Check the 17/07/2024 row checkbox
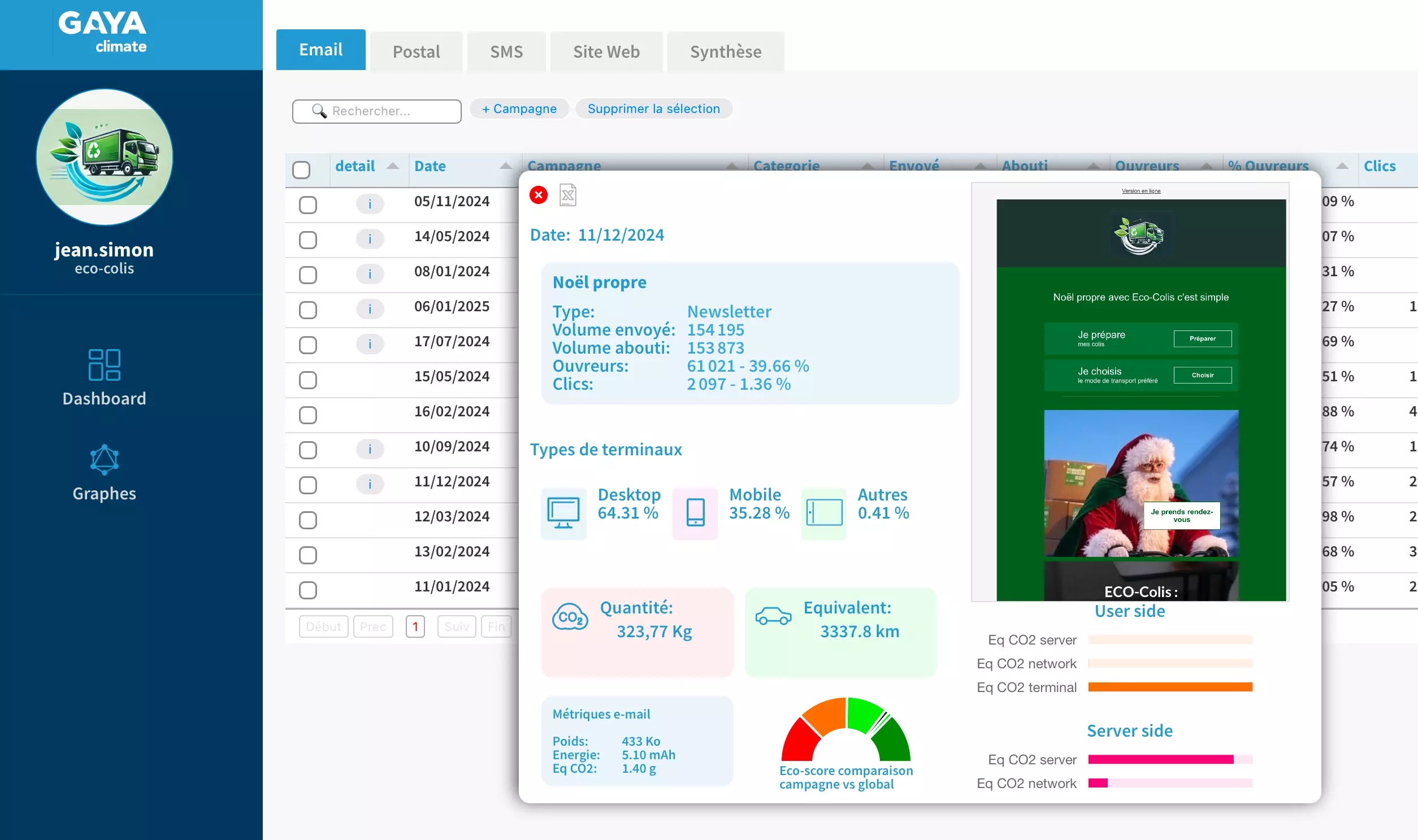 click(308, 345)
